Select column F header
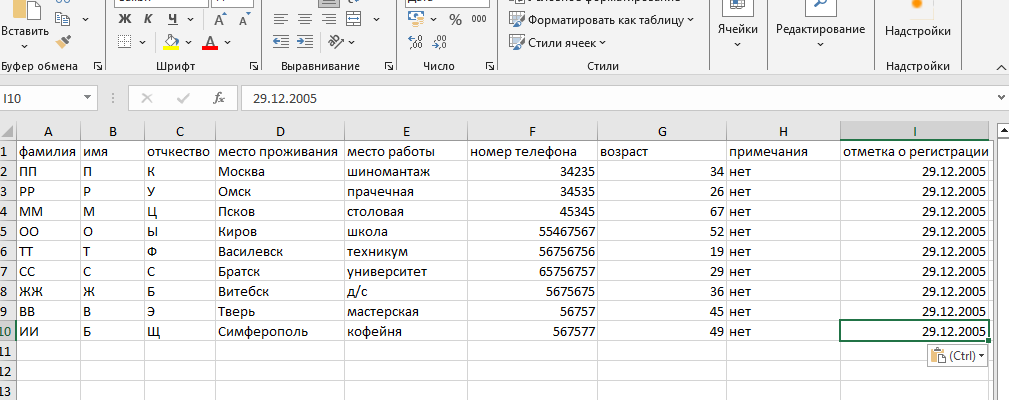 point(532,131)
